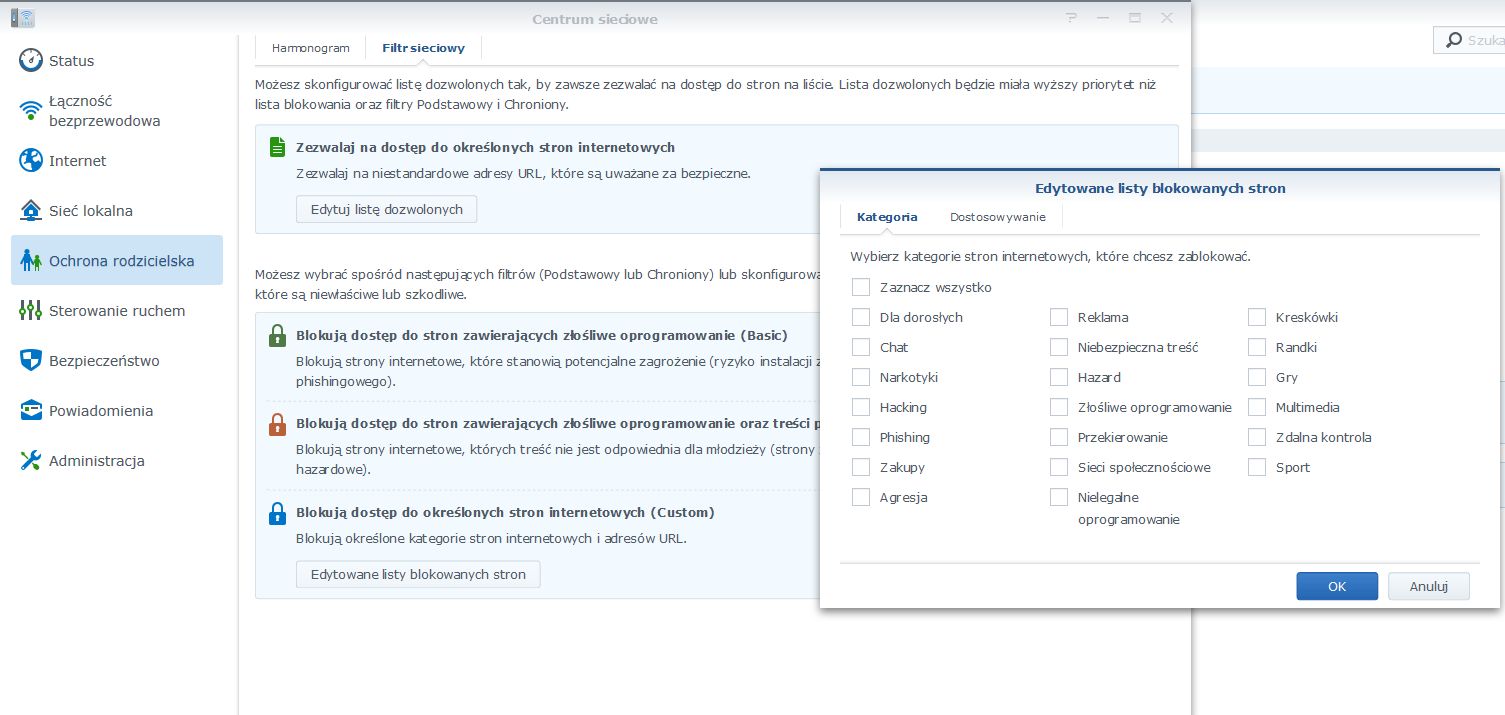
Task: Click the green document icon for allowed sites
Action: point(277,148)
